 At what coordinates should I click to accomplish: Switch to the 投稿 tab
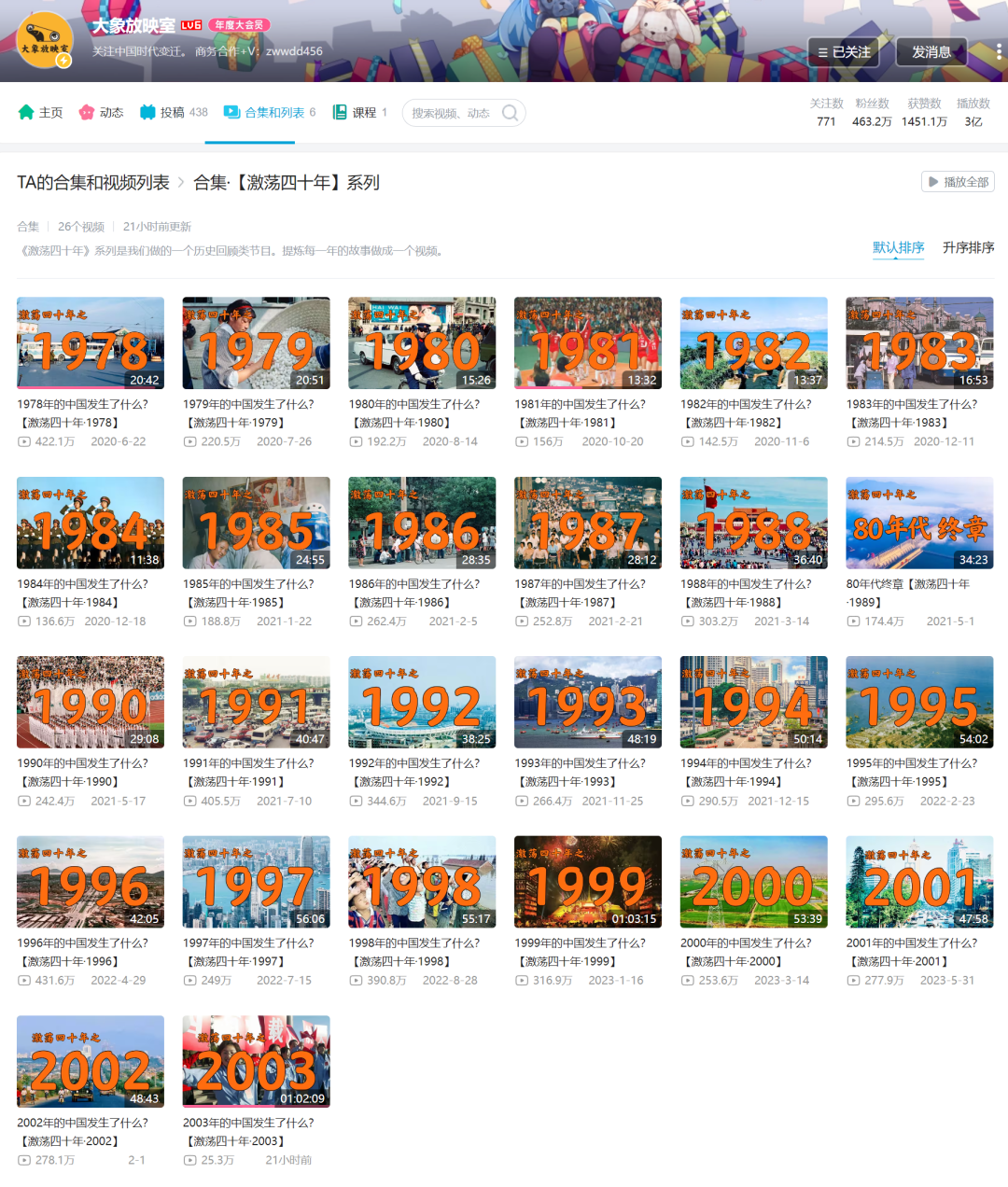tap(174, 112)
